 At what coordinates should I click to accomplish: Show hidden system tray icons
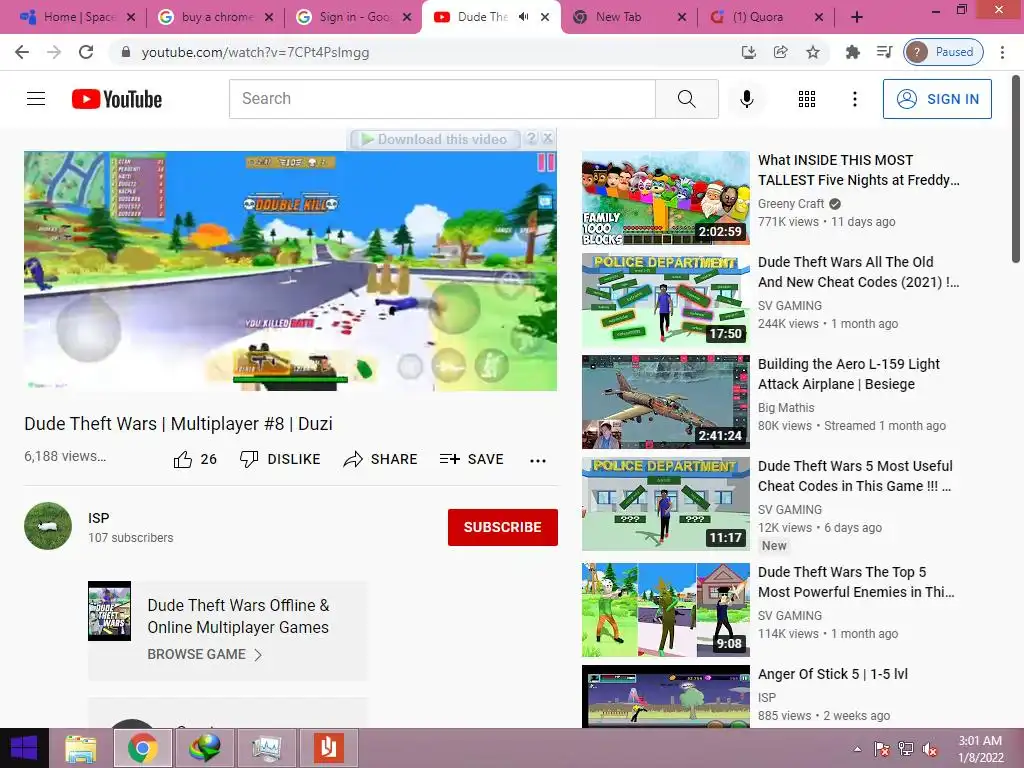(x=857, y=749)
